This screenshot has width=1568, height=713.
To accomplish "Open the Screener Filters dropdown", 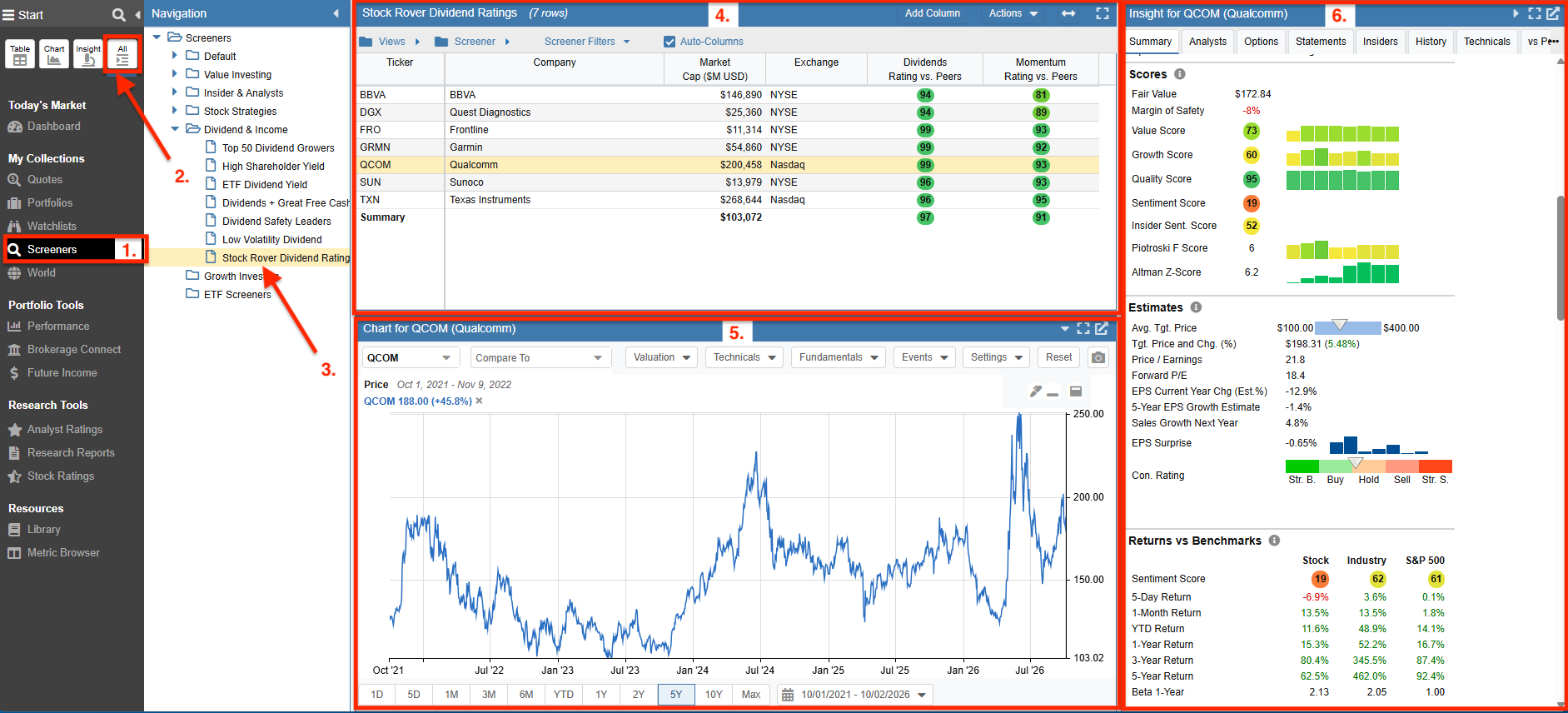I will (587, 42).
